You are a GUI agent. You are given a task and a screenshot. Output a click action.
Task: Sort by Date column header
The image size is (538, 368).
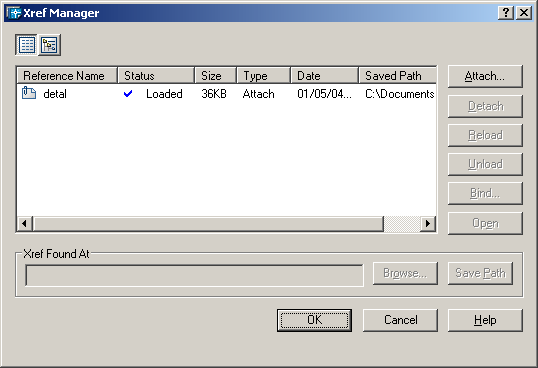click(325, 75)
